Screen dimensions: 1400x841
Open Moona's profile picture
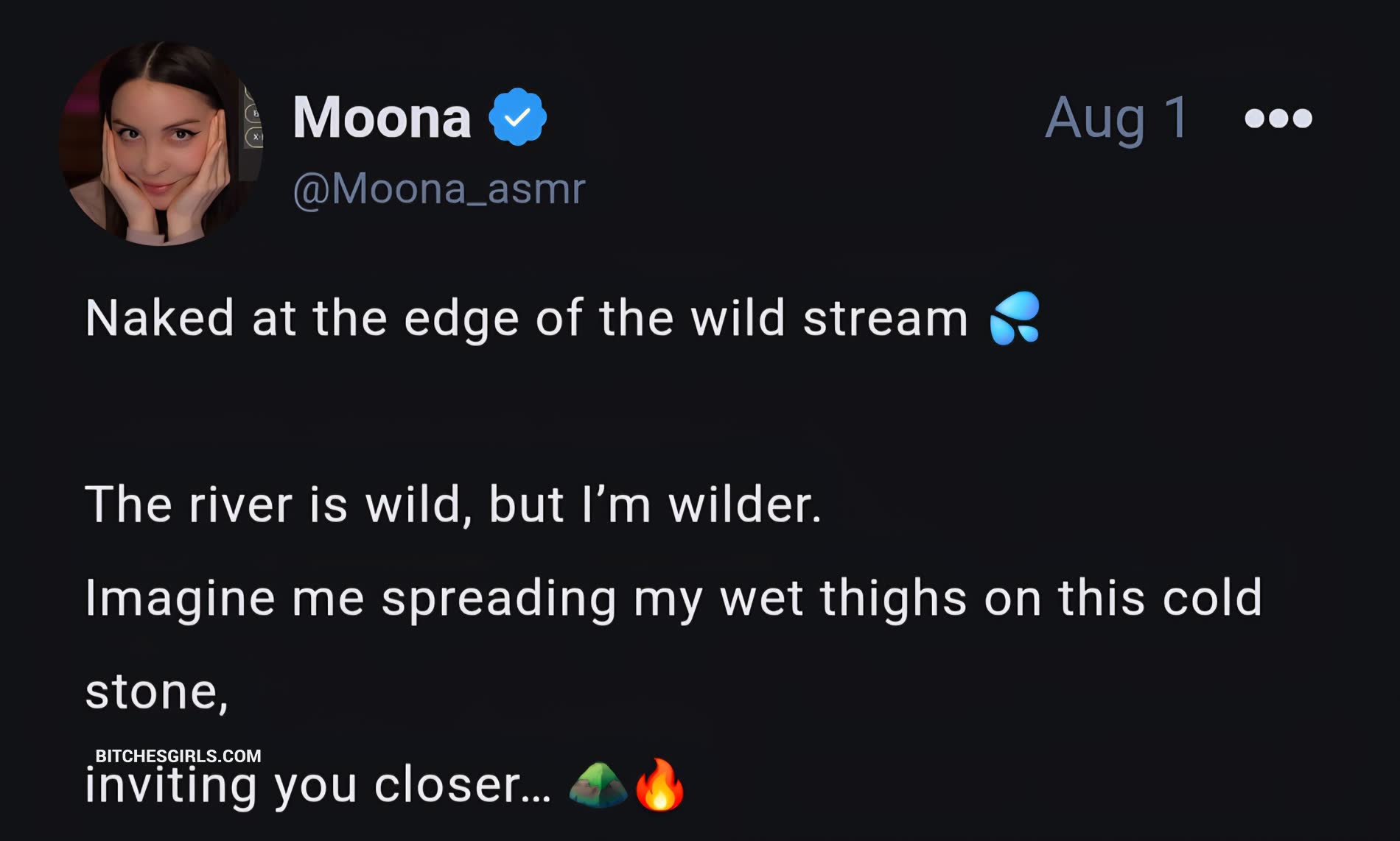[x=161, y=144]
